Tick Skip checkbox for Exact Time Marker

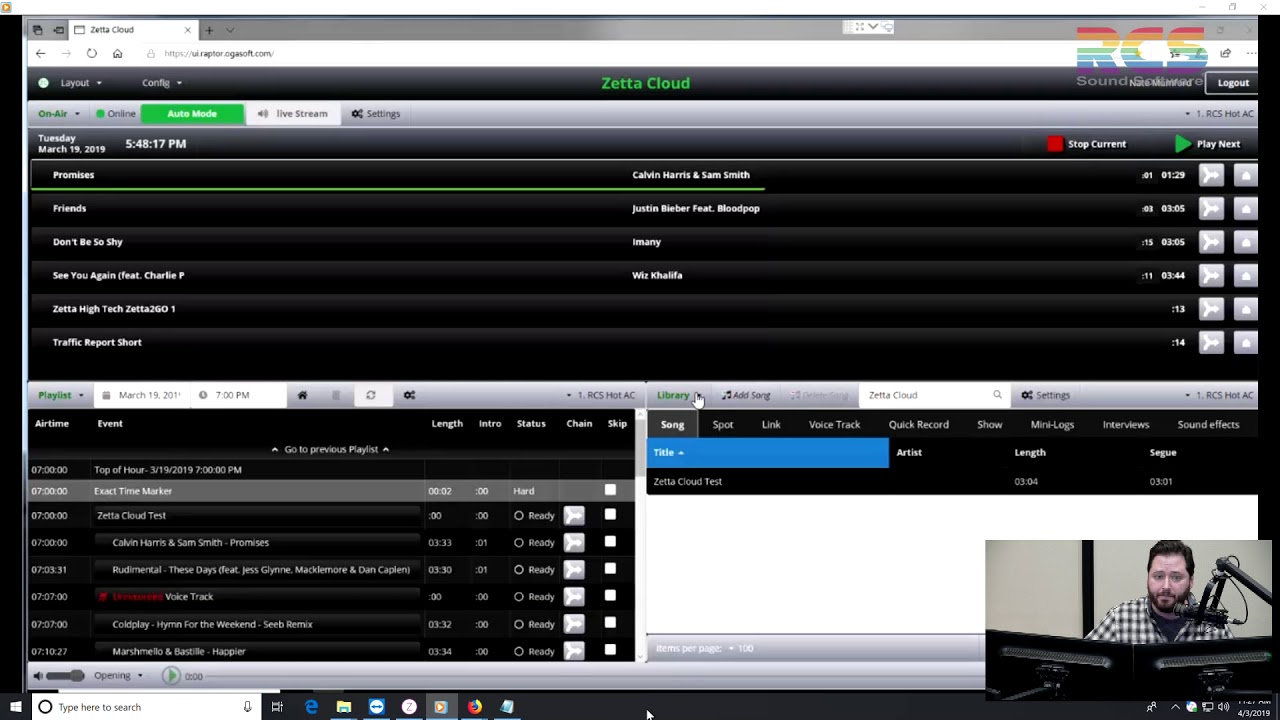pos(610,490)
